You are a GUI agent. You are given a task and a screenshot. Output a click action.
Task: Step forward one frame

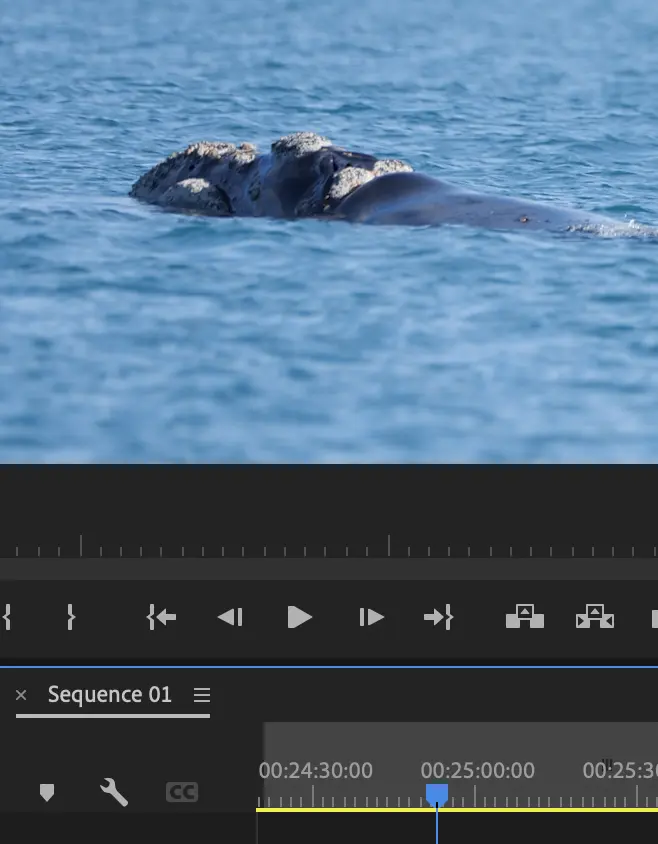pyautogui.click(x=371, y=617)
